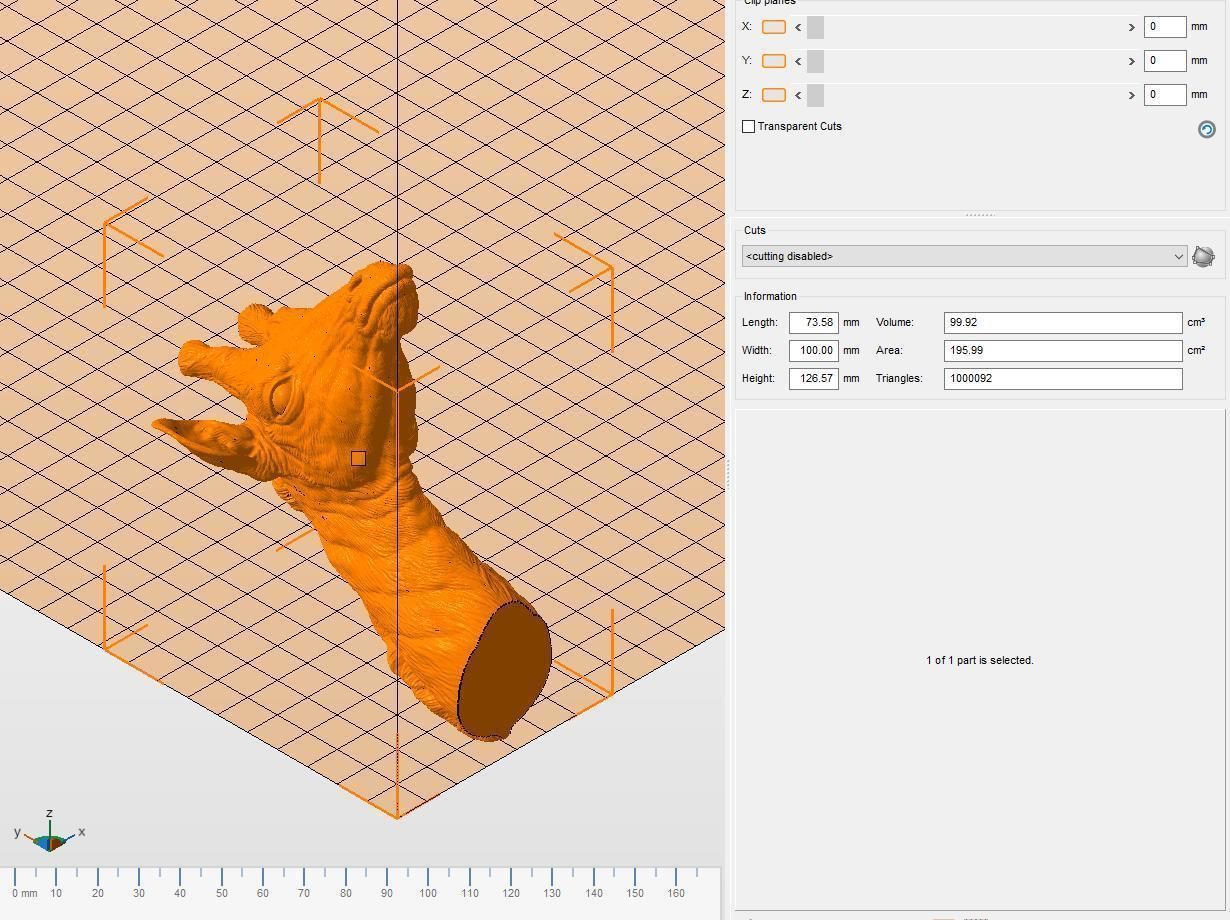Click the Z clip plane slider thumb
Screen dimensions: 1230x920
point(815,95)
